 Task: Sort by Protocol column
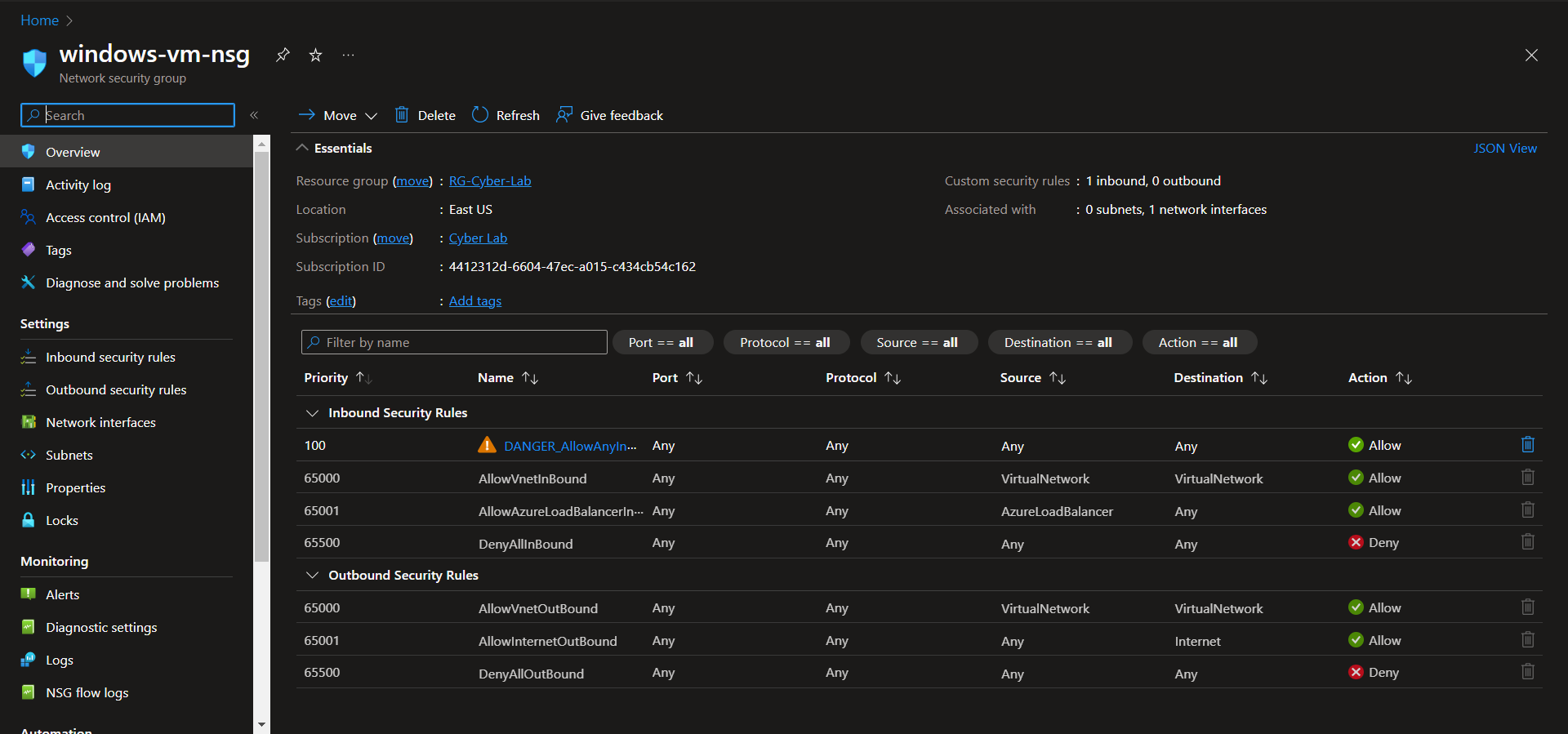tap(863, 377)
